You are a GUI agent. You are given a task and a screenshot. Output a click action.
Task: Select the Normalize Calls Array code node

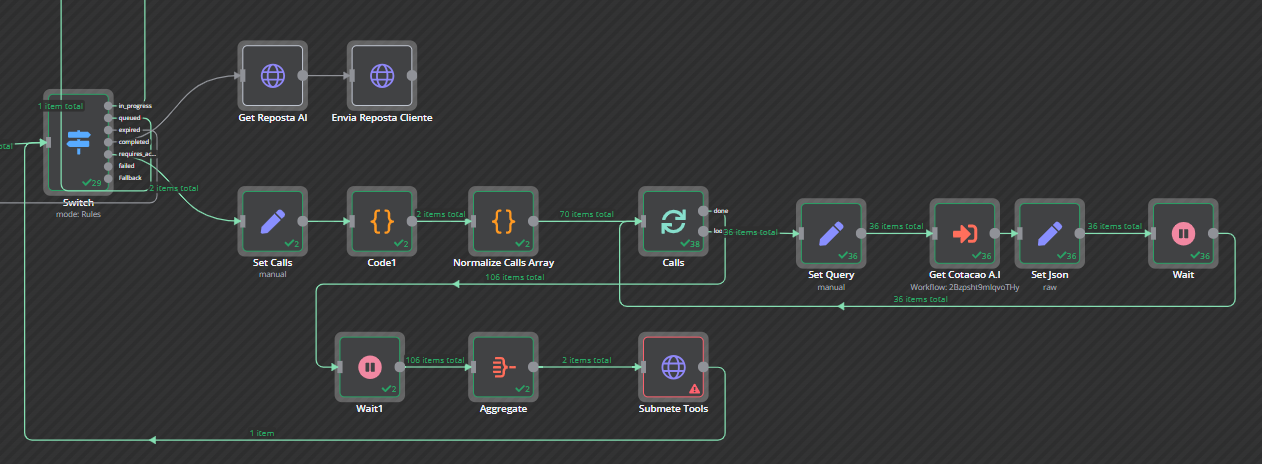(503, 221)
